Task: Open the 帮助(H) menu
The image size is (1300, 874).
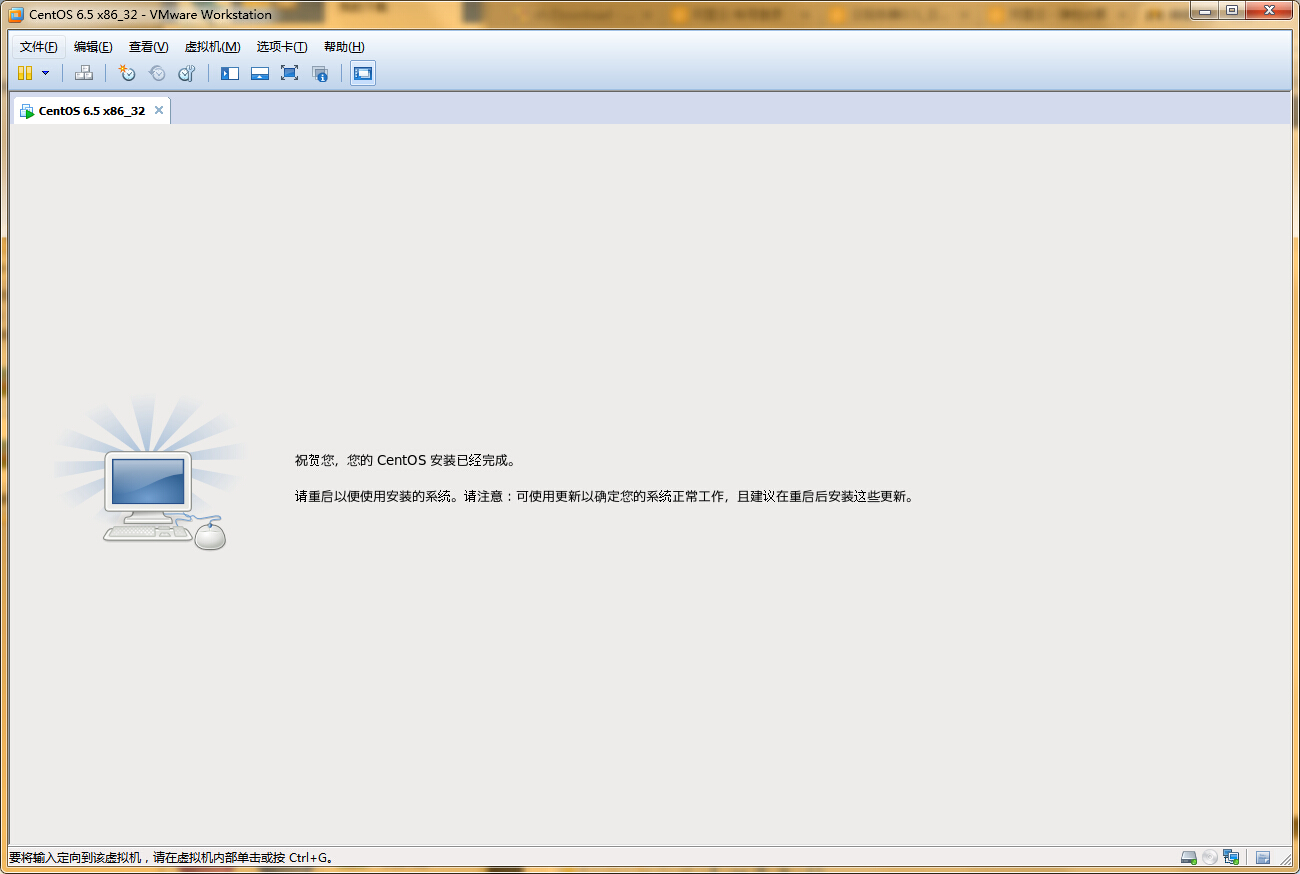Action: pyautogui.click(x=344, y=47)
